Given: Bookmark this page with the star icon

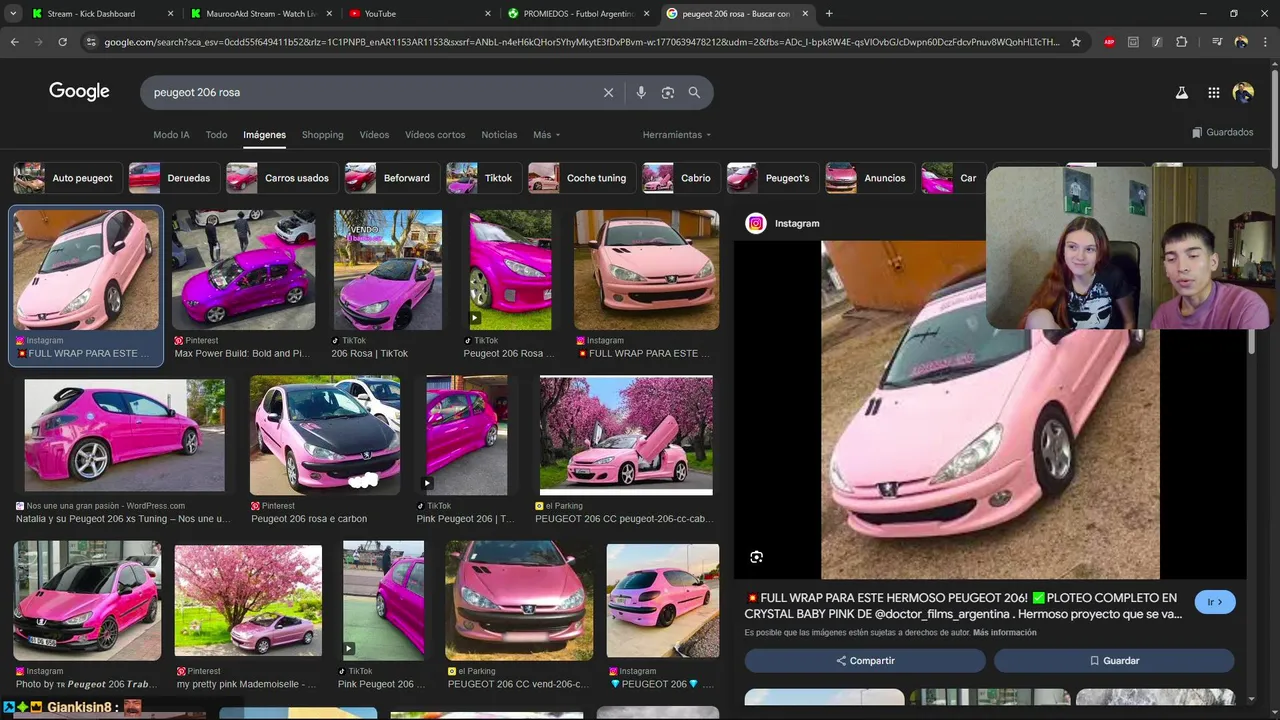Looking at the screenshot, I should pyautogui.click(x=1076, y=42).
